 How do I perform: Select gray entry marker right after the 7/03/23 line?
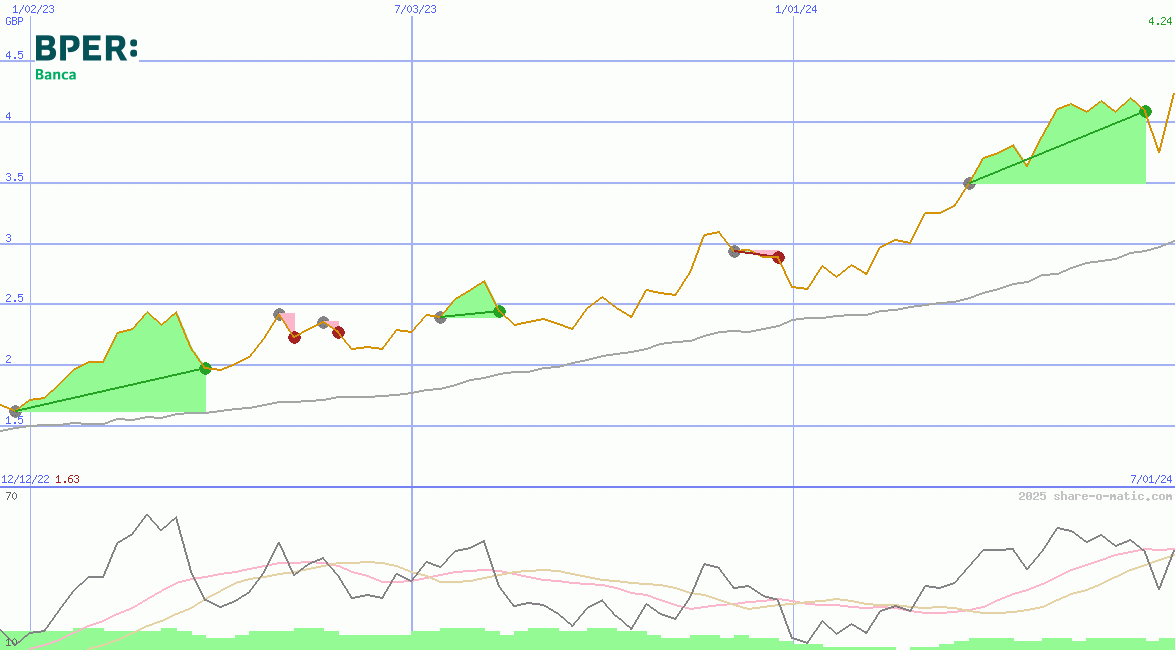click(x=440, y=317)
